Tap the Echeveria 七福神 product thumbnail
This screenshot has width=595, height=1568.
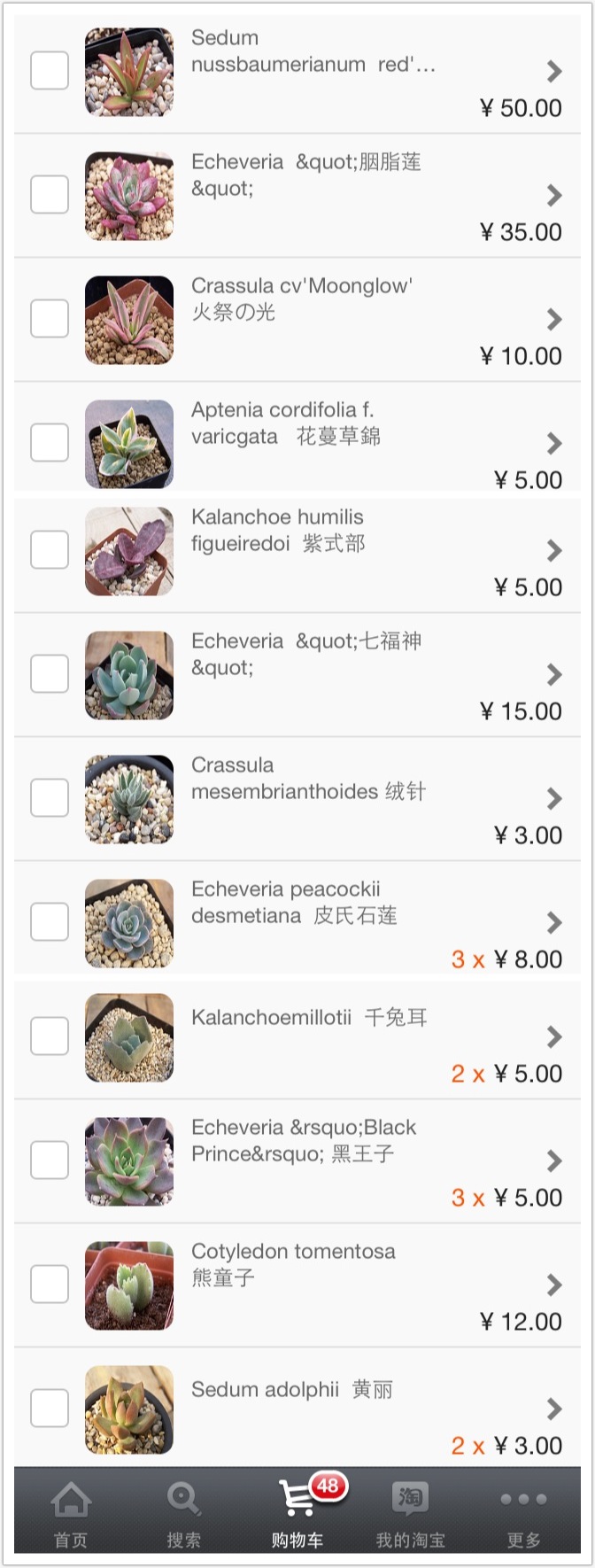129,675
